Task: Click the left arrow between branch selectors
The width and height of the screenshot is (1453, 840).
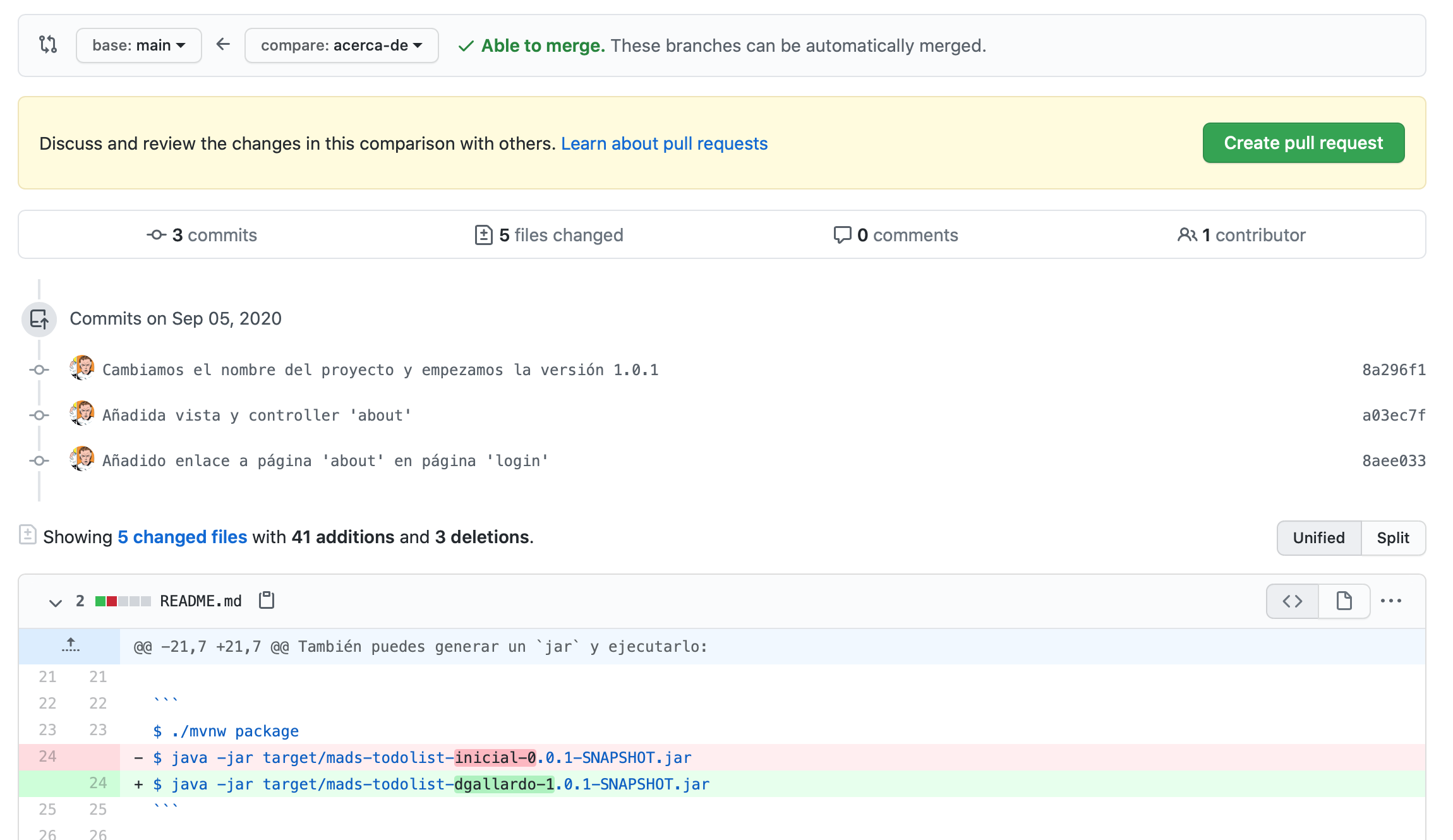Action: [223, 44]
